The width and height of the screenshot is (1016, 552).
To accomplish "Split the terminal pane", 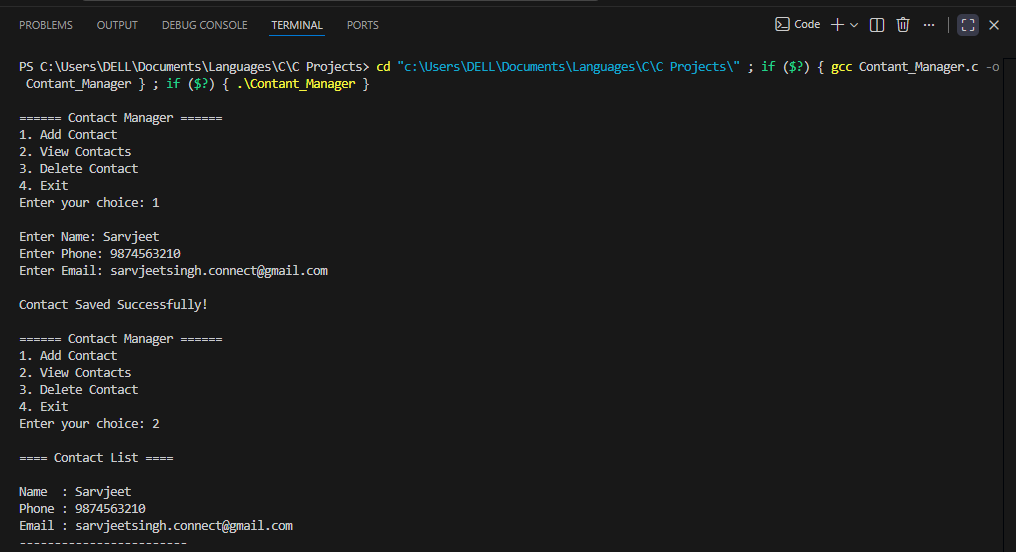I will click(x=877, y=25).
